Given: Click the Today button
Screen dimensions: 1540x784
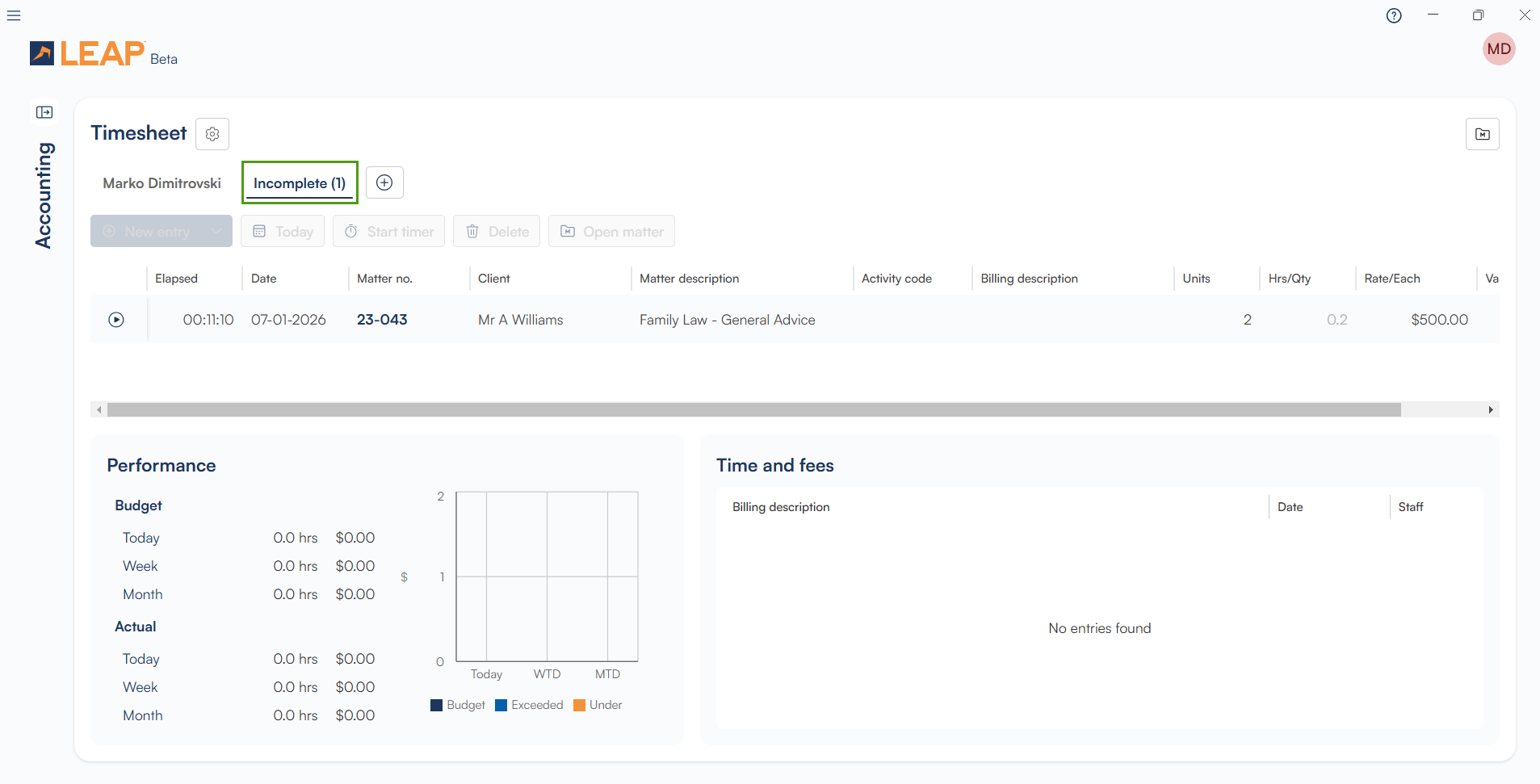Looking at the screenshot, I should point(283,232).
